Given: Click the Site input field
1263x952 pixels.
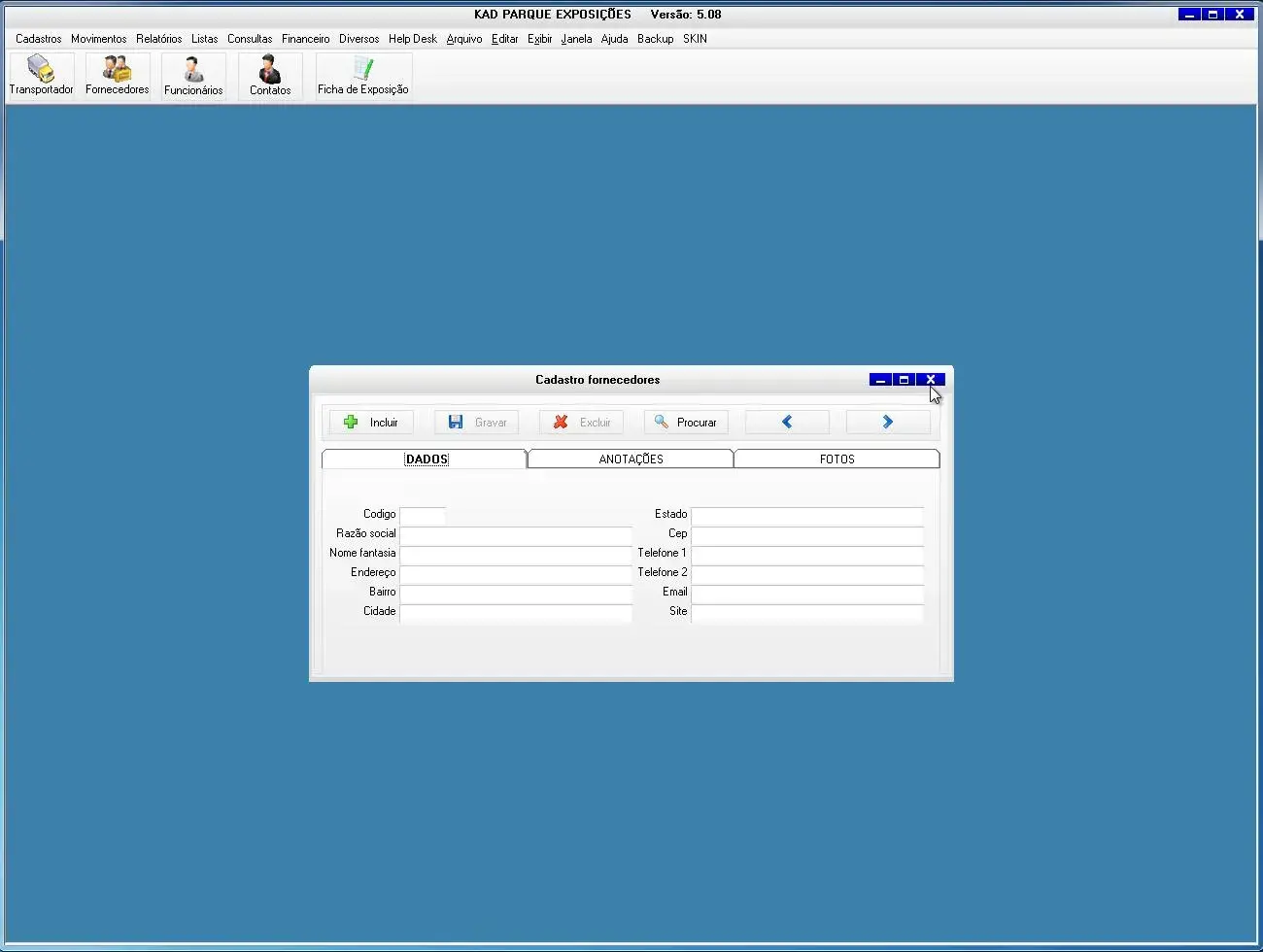Looking at the screenshot, I should 807,612.
